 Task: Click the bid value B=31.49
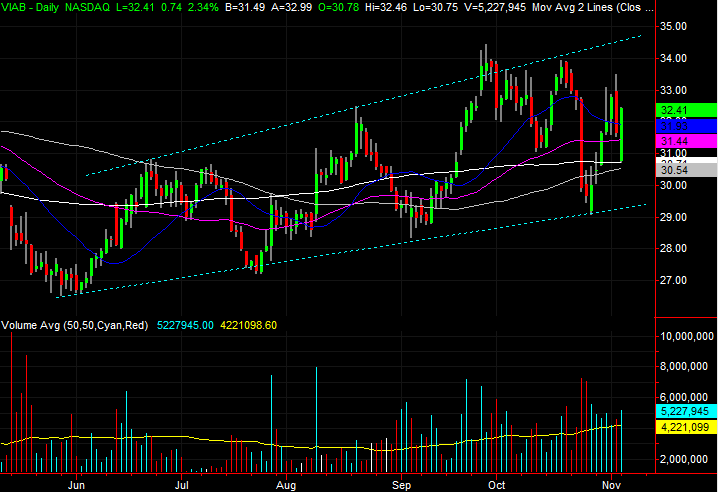245,7
